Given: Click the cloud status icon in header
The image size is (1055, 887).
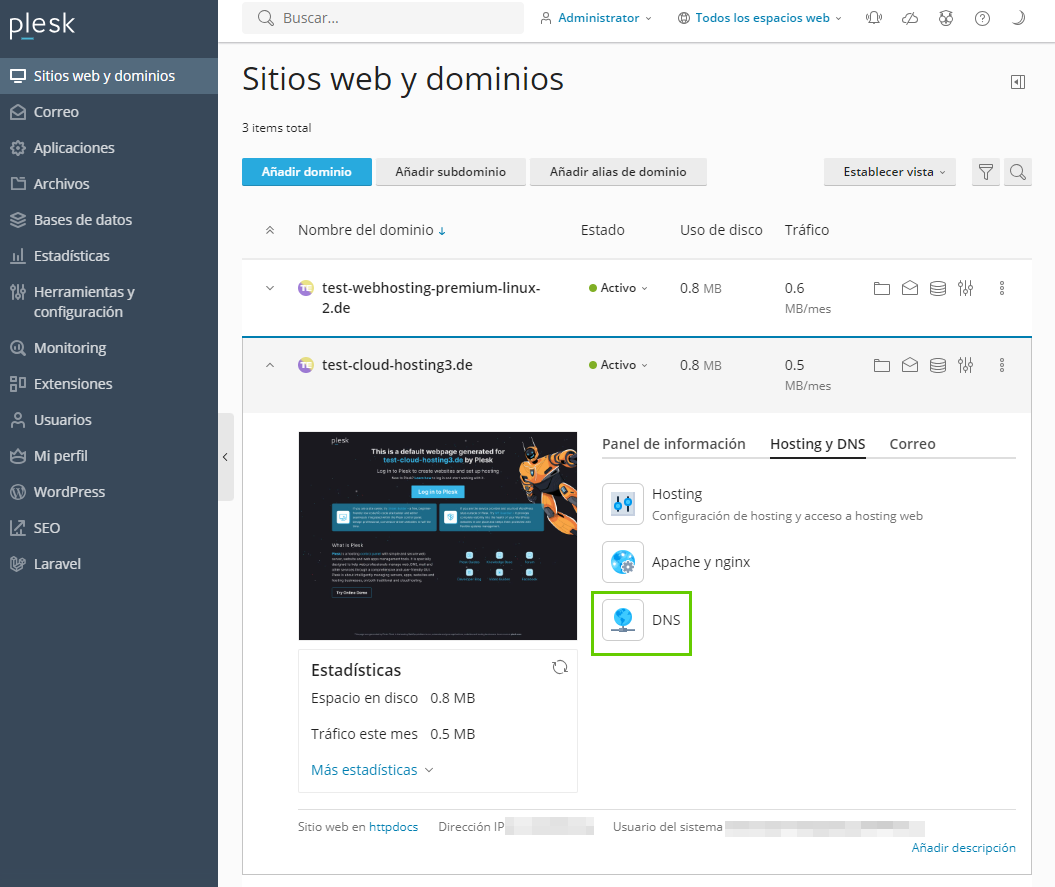Looking at the screenshot, I should coord(910,18).
